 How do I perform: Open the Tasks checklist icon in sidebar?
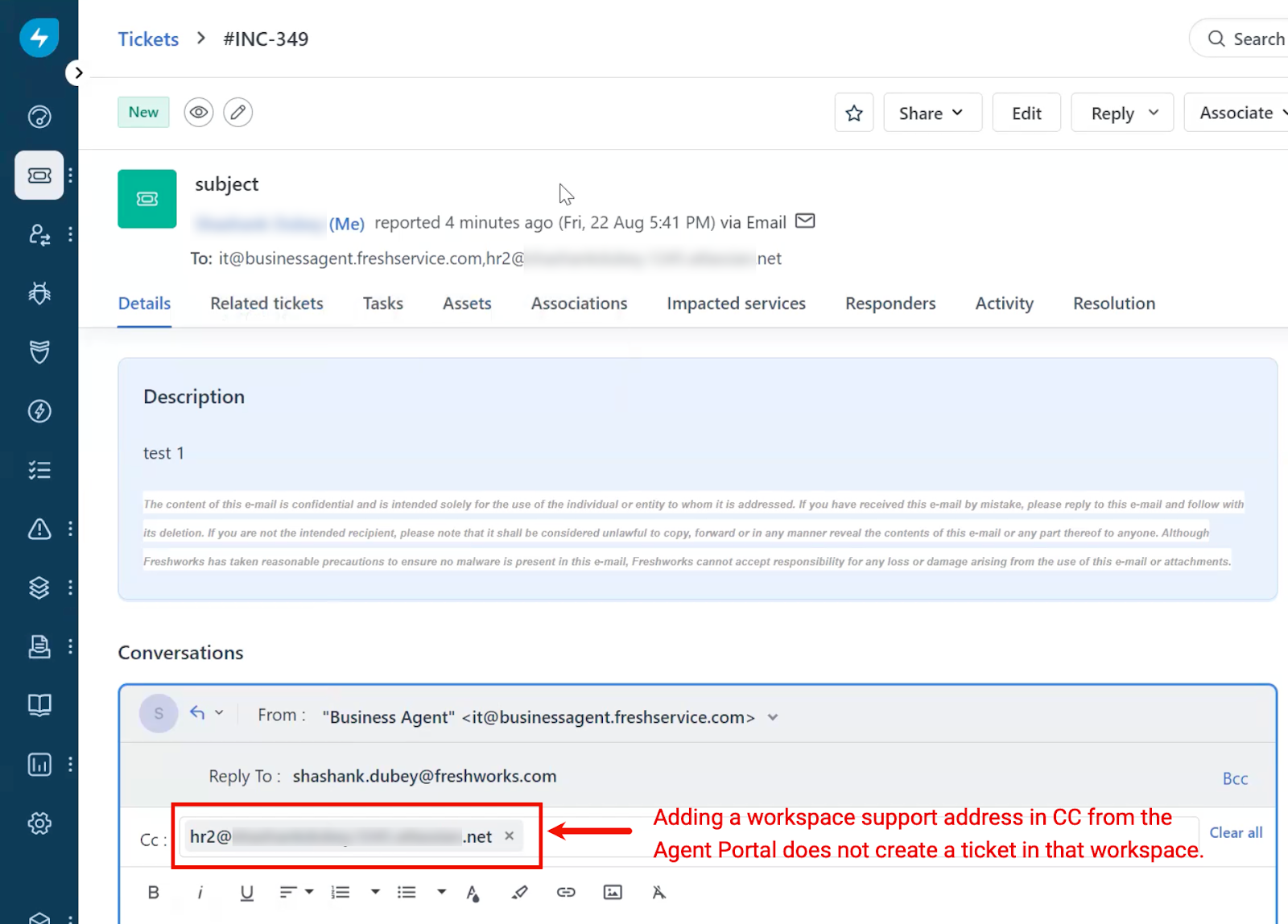pyautogui.click(x=39, y=470)
